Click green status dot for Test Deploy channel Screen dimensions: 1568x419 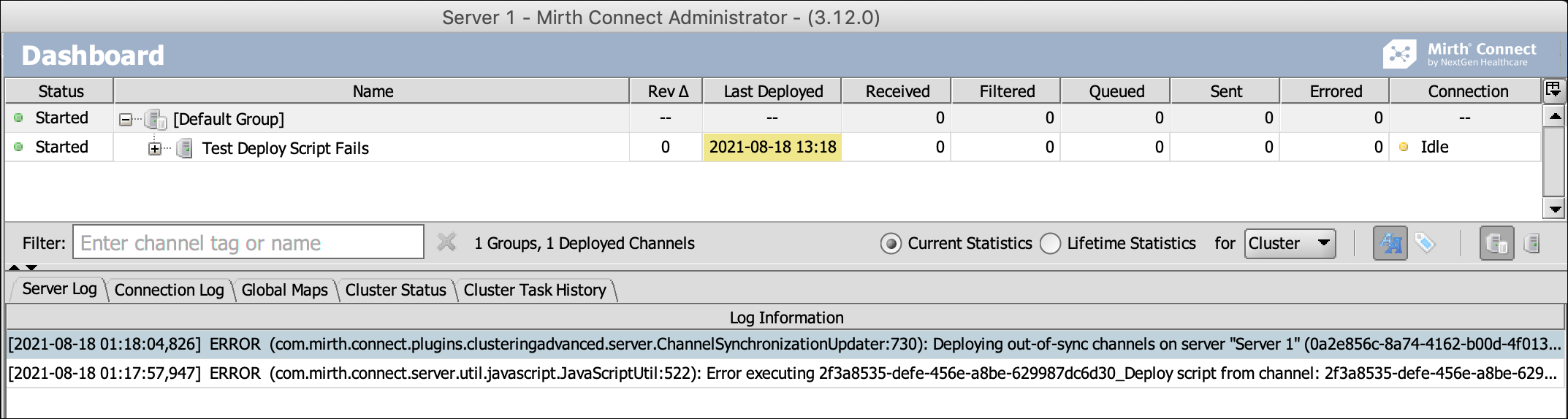click(18, 147)
